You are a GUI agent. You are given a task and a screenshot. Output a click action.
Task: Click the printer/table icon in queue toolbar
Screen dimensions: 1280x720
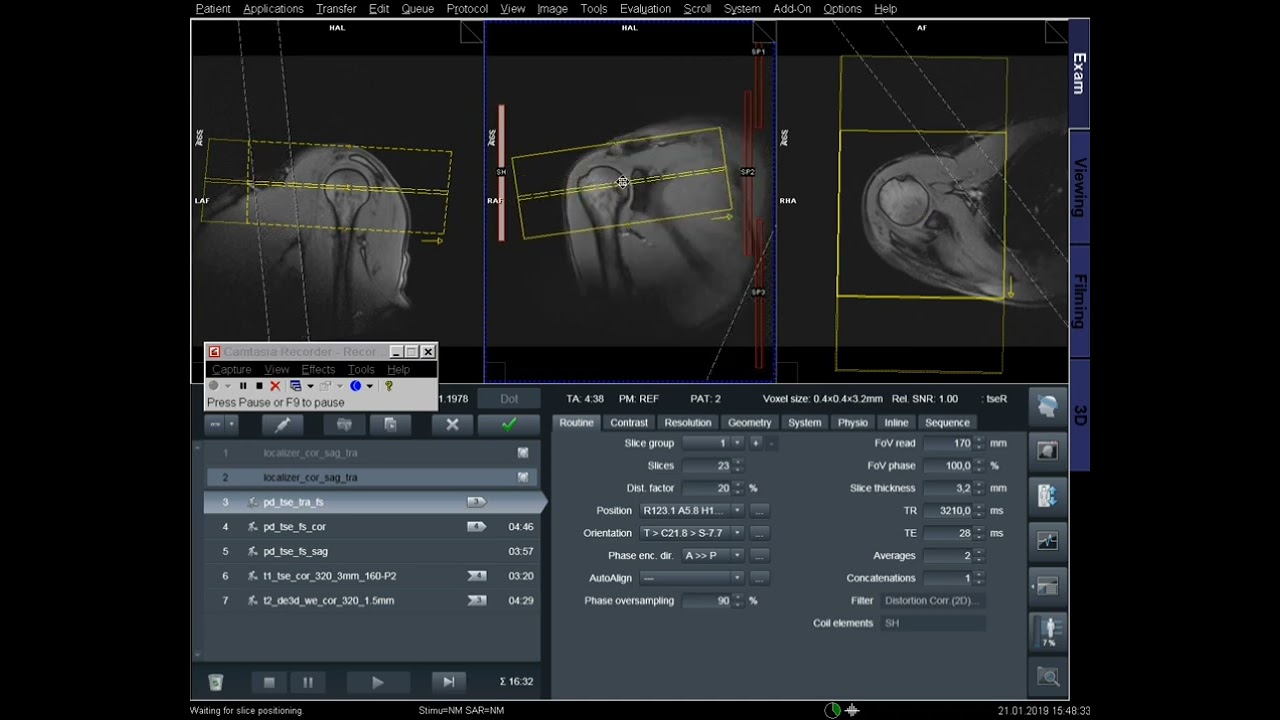[344, 424]
